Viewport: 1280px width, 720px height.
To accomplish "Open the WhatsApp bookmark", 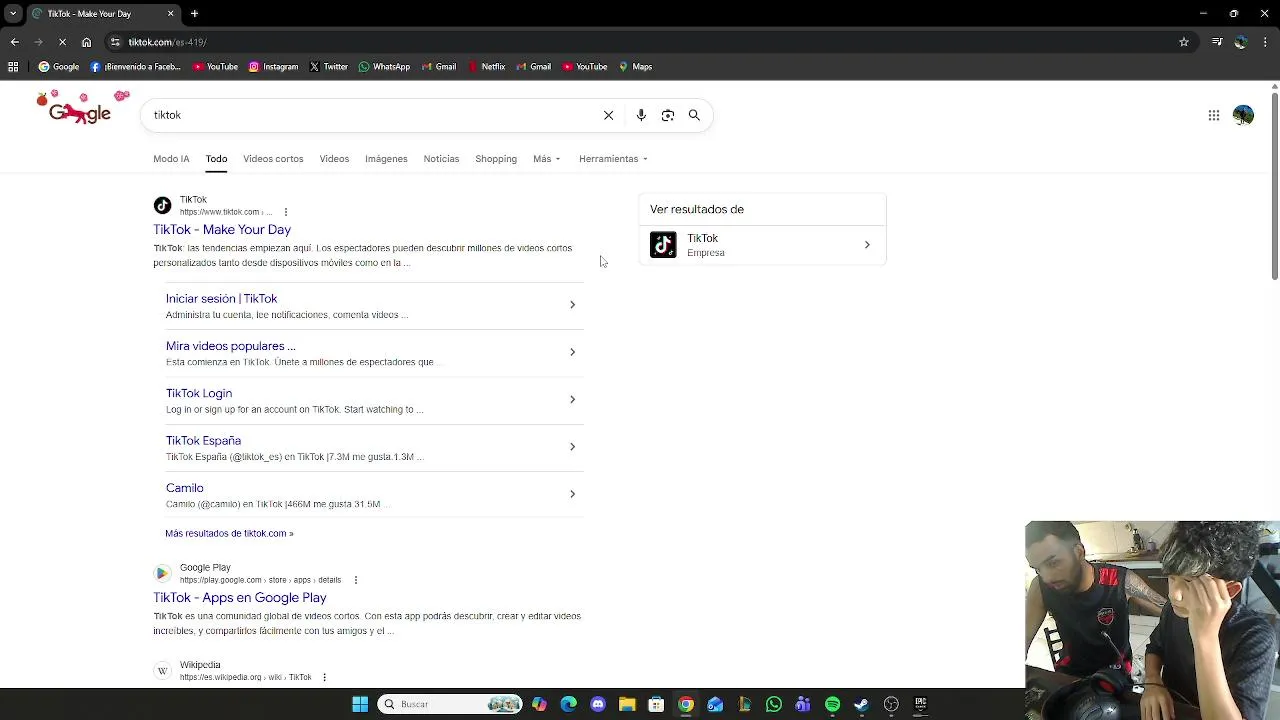I will (384, 67).
